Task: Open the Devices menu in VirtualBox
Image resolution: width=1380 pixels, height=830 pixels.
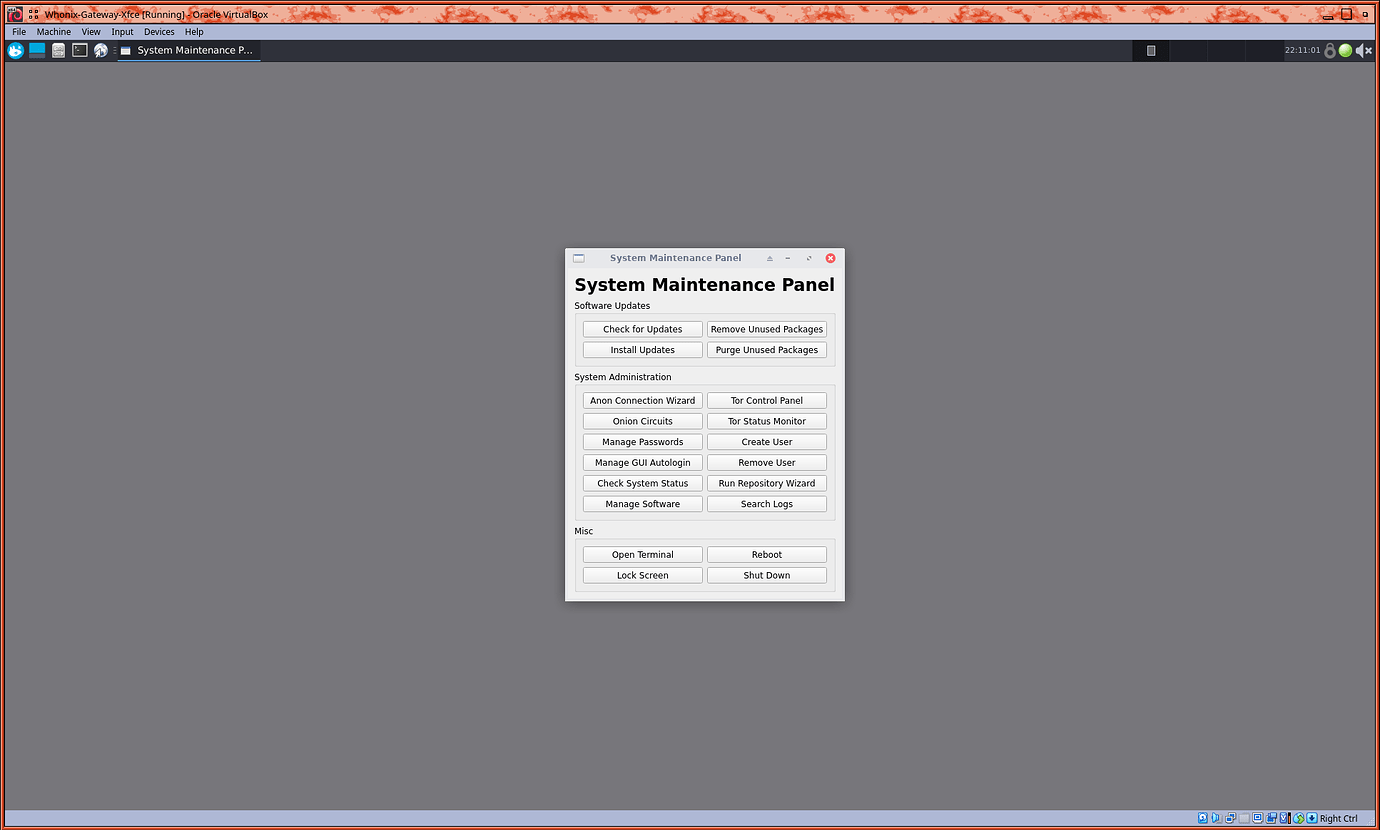Action: 158,31
